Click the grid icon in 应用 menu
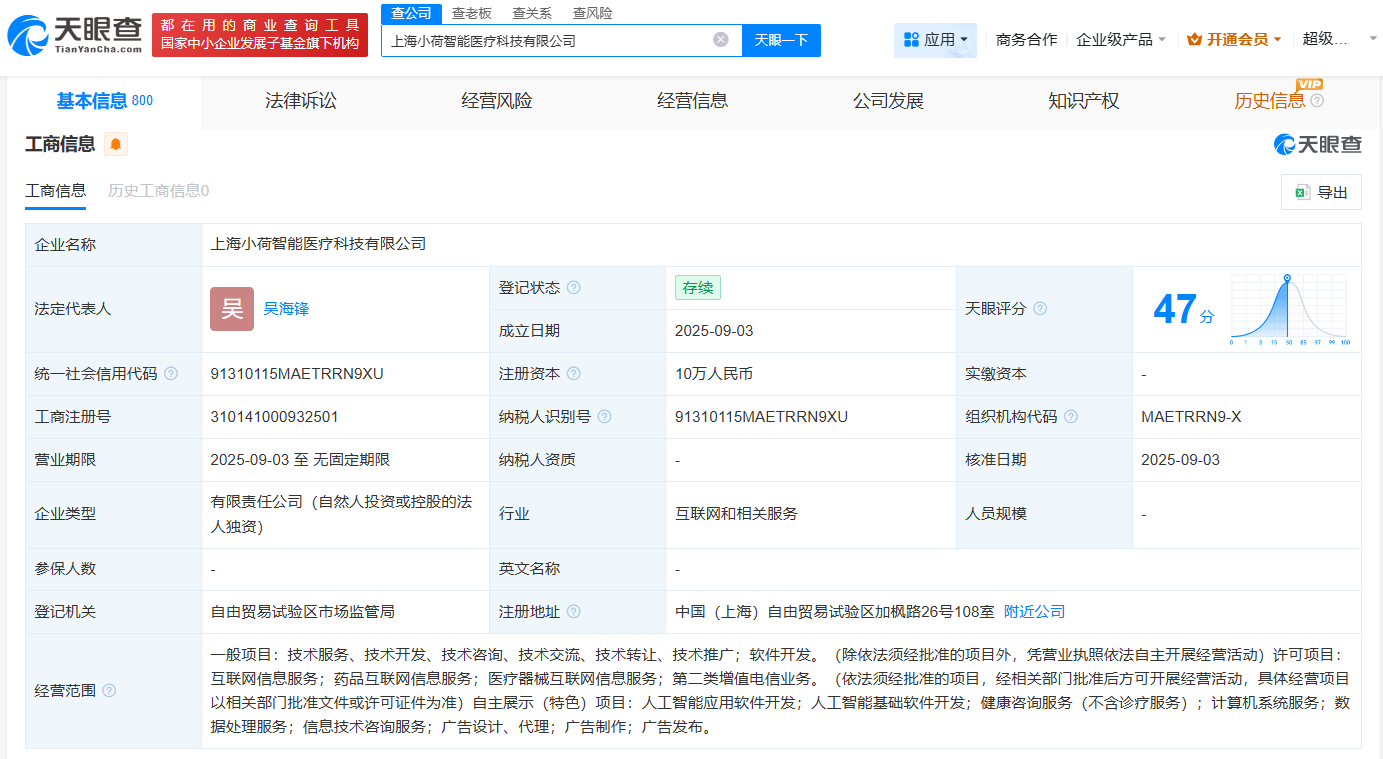 point(911,38)
